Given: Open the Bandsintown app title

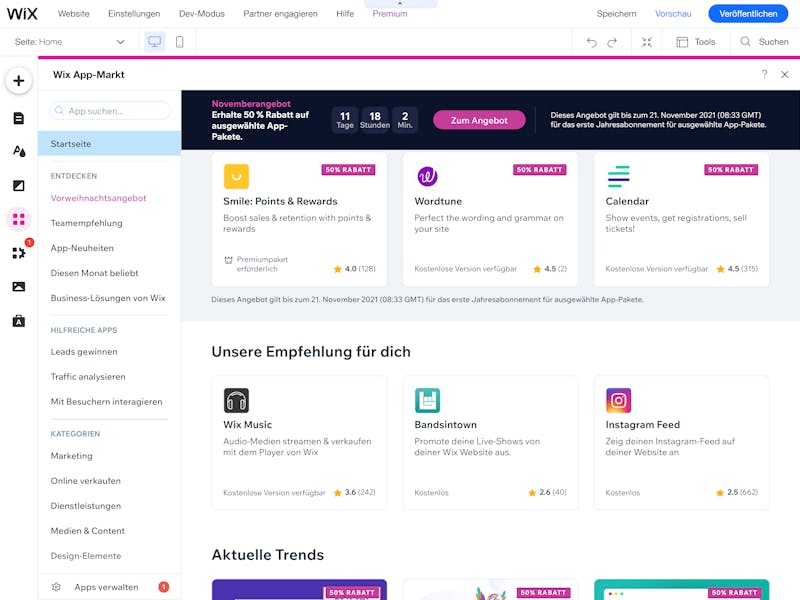Looking at the screenshot, I should tap(445, 424).
